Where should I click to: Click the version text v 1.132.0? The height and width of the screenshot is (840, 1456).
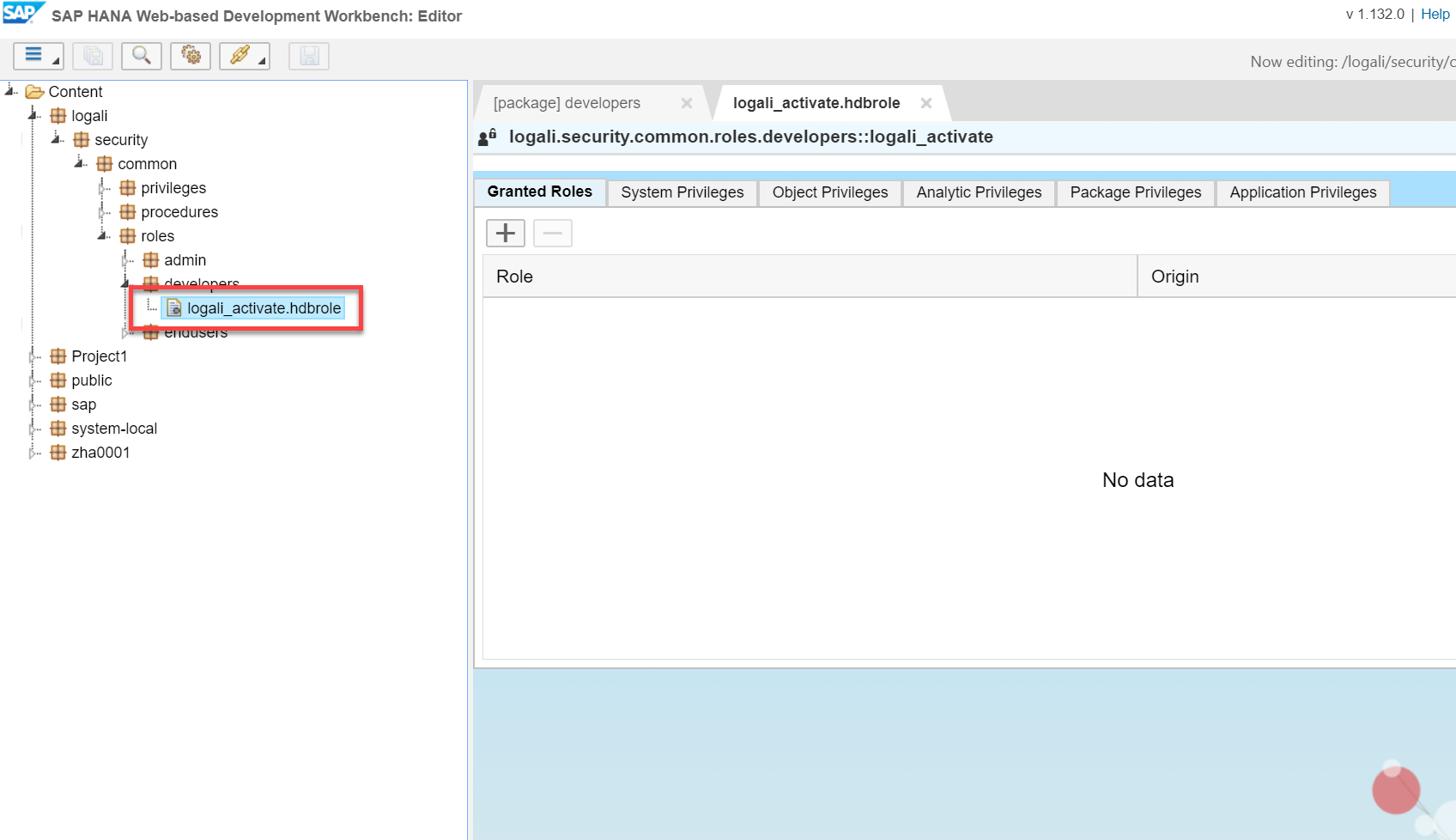(1375, 14)
